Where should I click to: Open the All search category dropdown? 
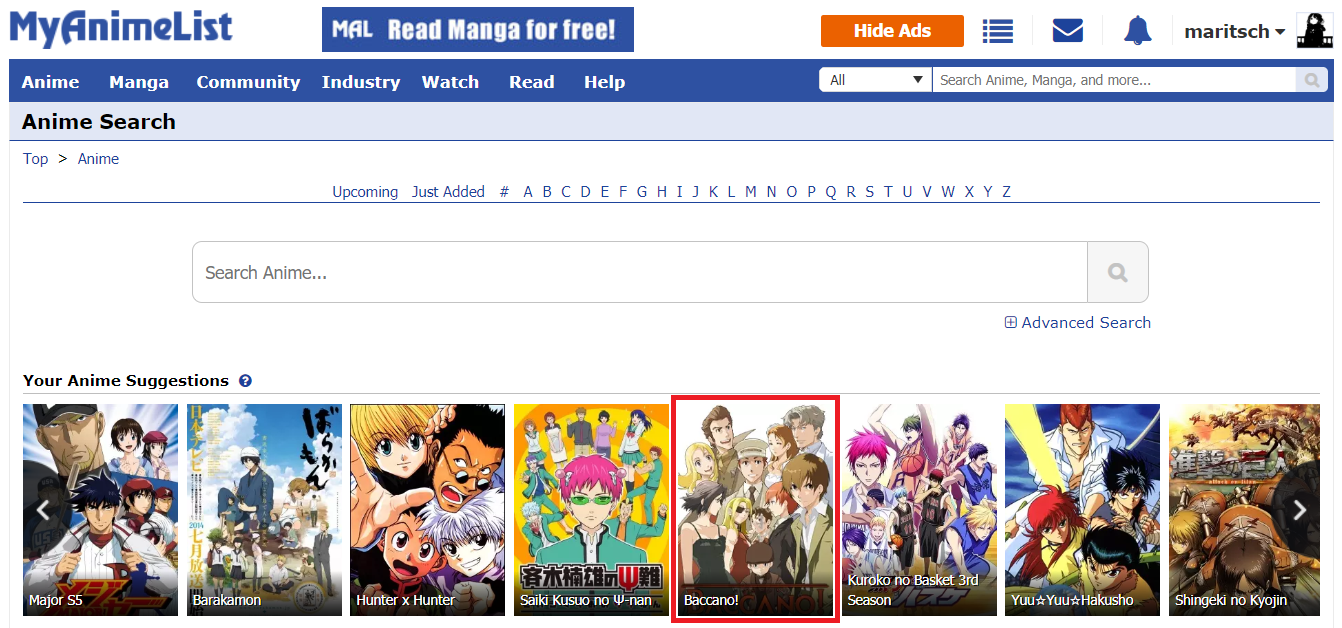click(875, 80)
